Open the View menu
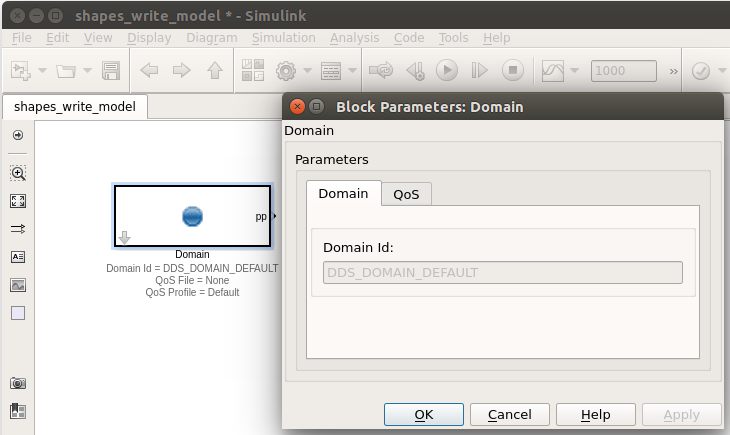The height and width of the screenshot is (435, 730). click(98, 38)
